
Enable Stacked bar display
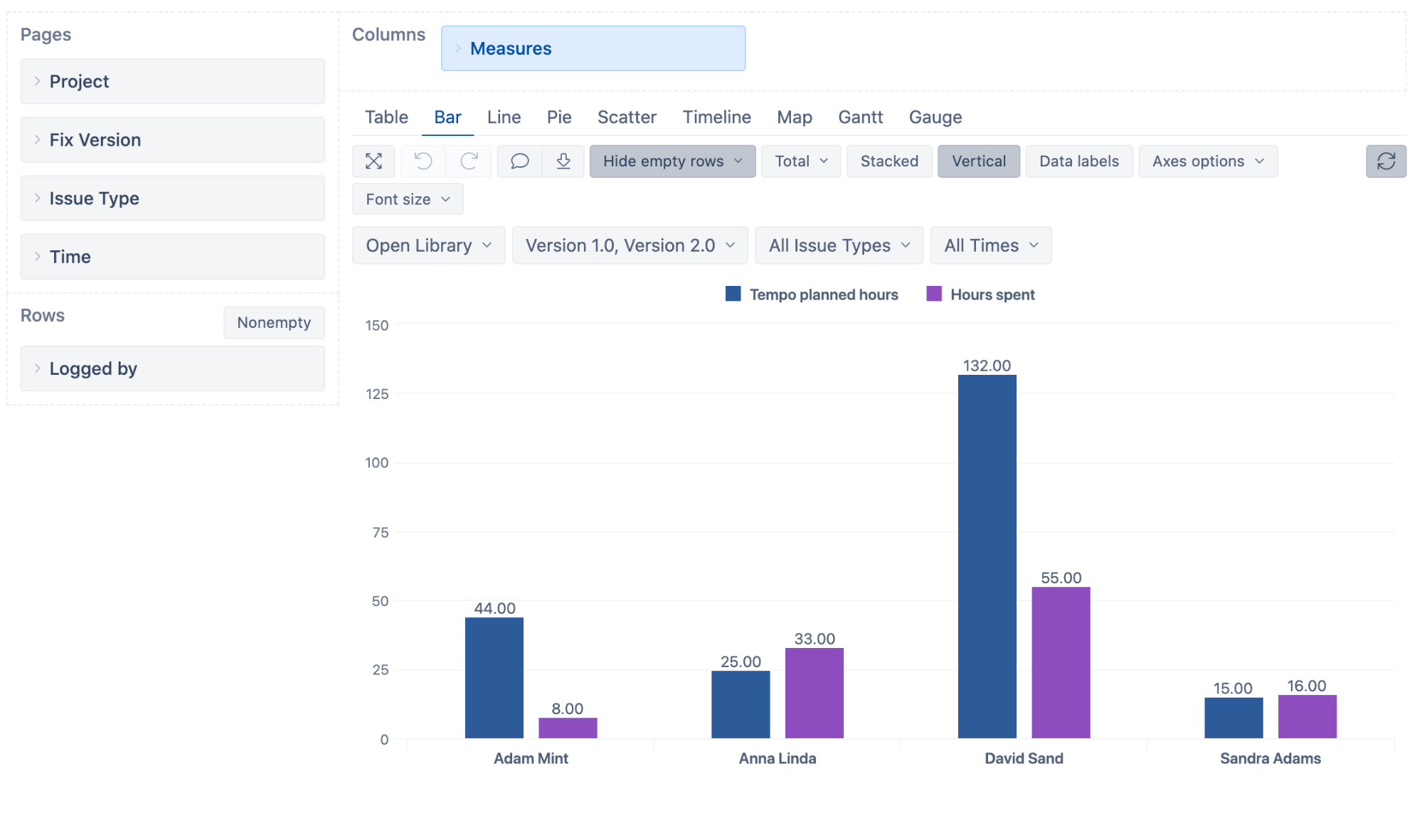point(889,161)
